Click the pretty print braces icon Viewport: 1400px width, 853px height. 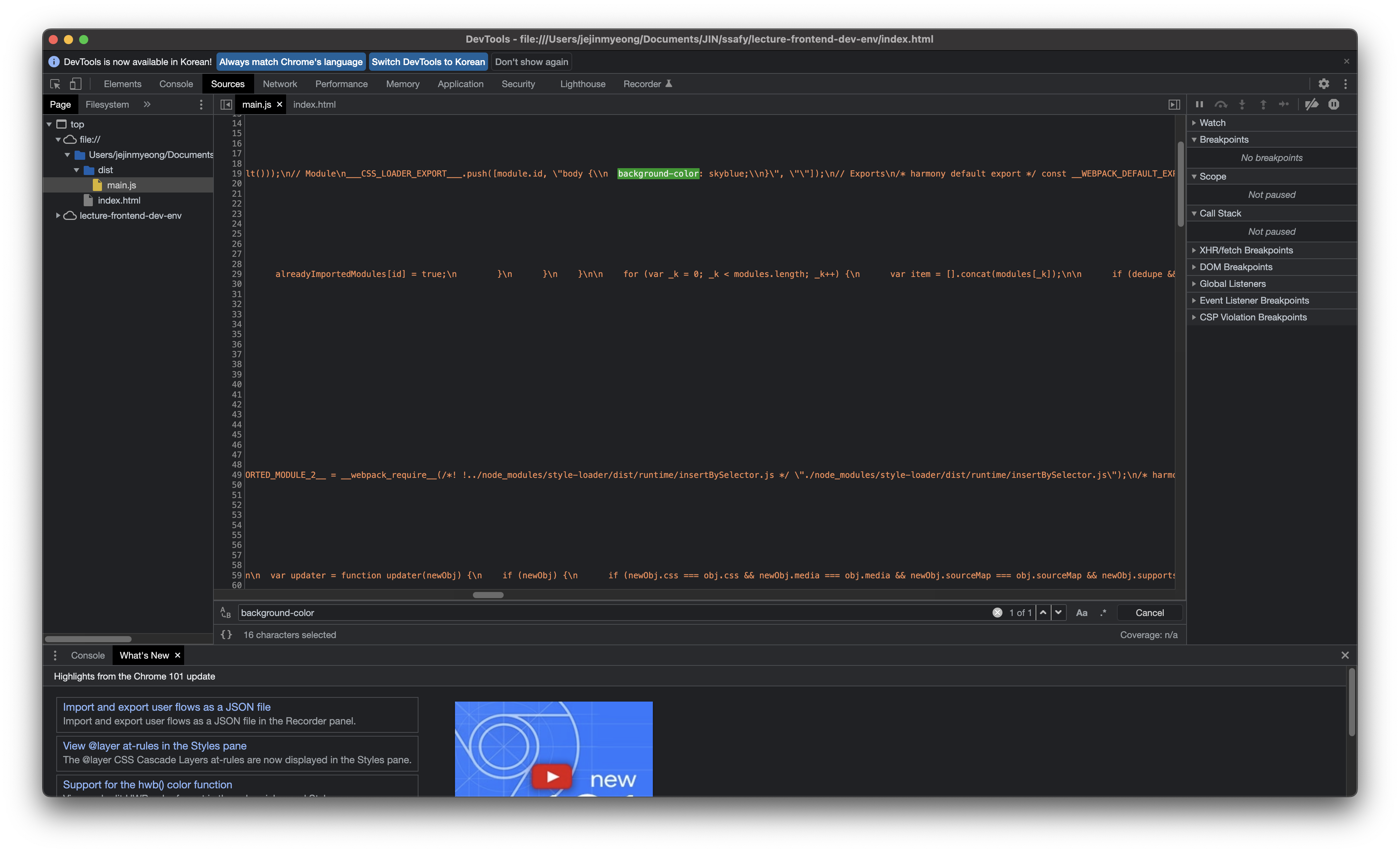pyautogui.click(x=226, y=635)
